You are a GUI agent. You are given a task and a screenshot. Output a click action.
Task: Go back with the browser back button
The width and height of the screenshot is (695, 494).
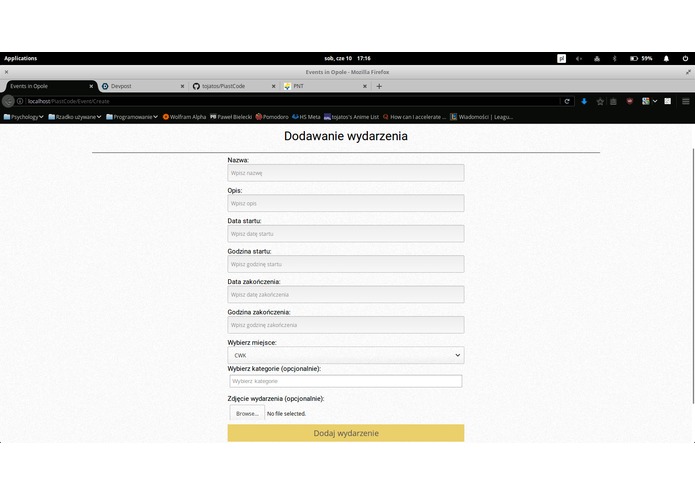click(8, 101)
